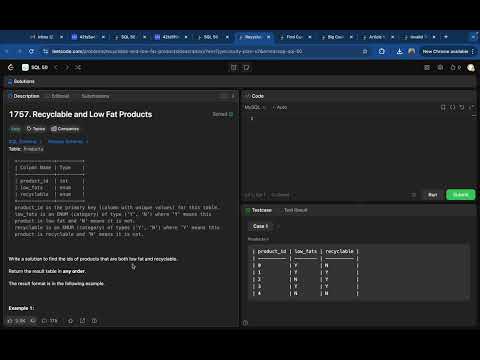
Task: Open the LeetCode profile avatar
Action: 471,68
